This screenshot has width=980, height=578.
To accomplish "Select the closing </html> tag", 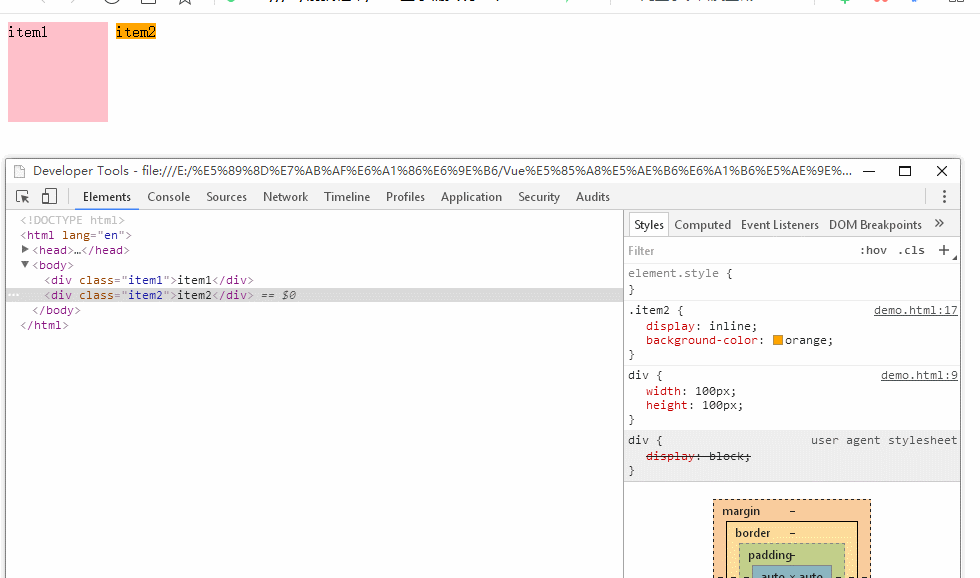I will [44, 325].
